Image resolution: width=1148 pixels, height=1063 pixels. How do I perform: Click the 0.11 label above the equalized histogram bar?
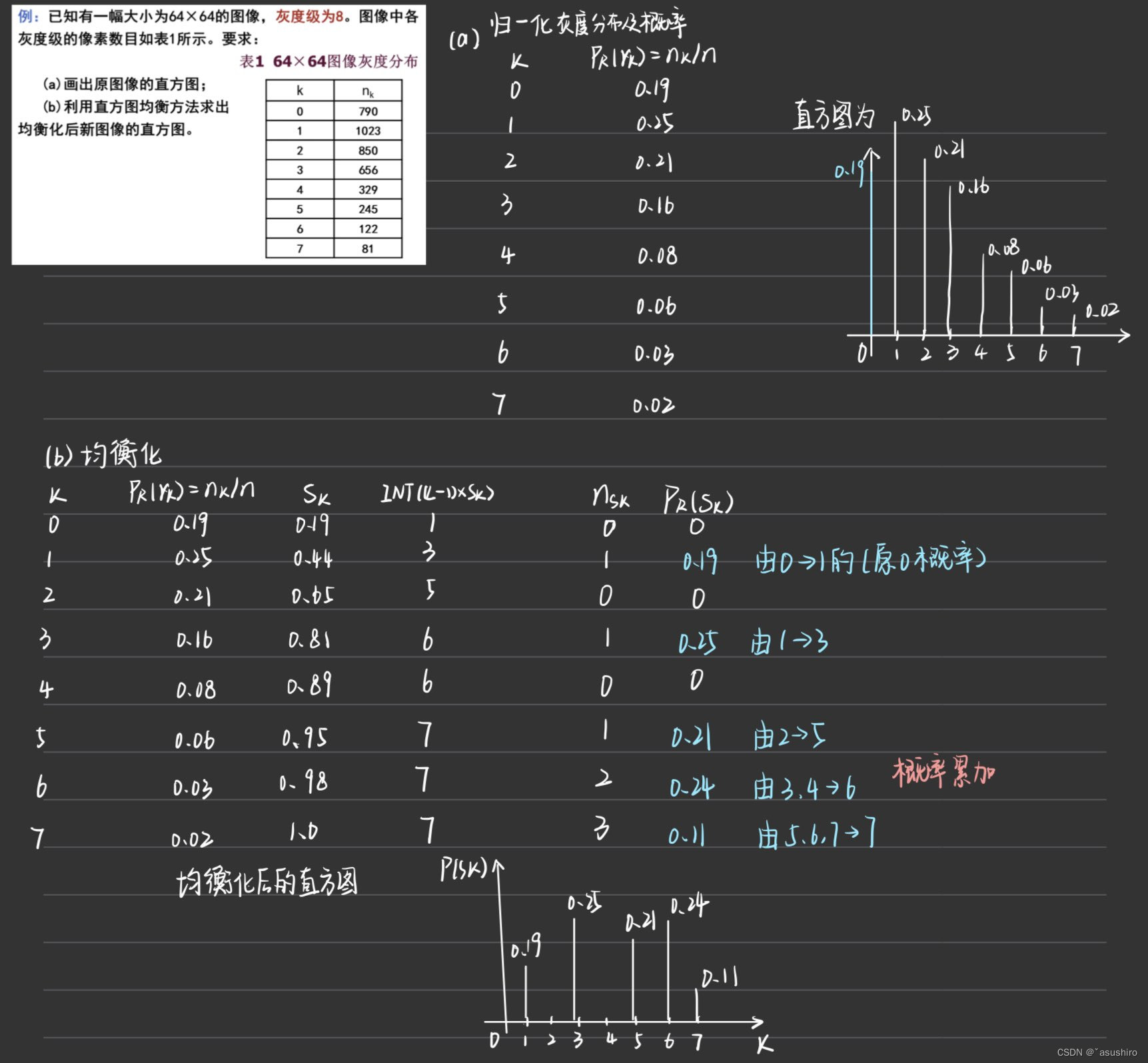pyautogui.click(x=720, y=978)
